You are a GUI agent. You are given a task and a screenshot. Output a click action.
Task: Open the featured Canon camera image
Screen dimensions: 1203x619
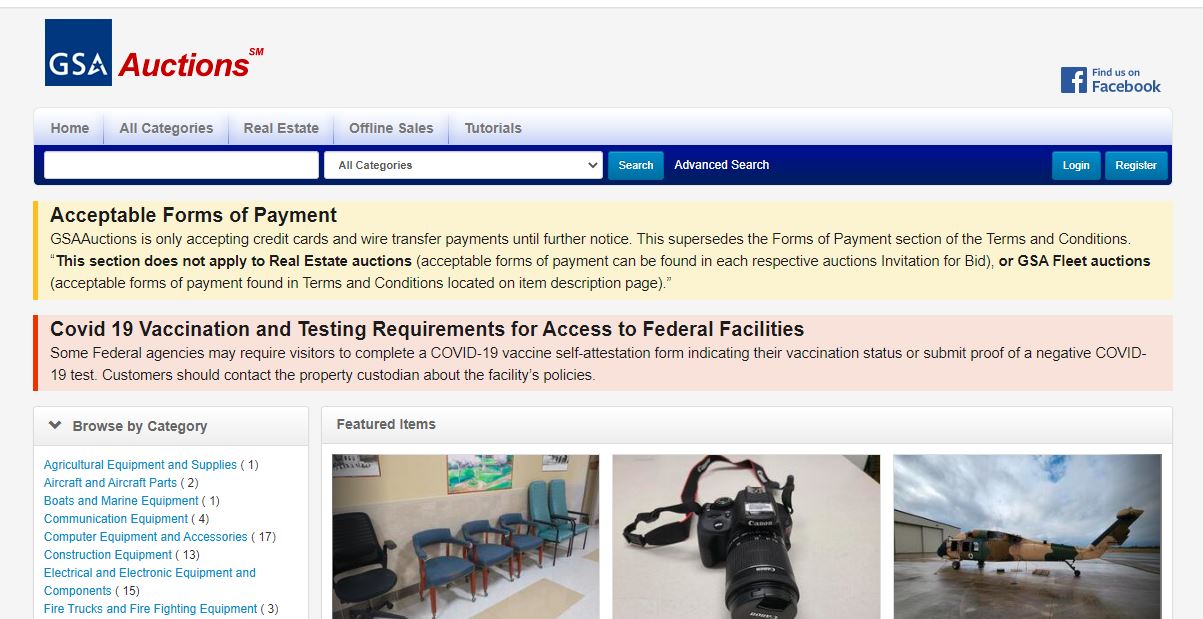tap(746, 537)
